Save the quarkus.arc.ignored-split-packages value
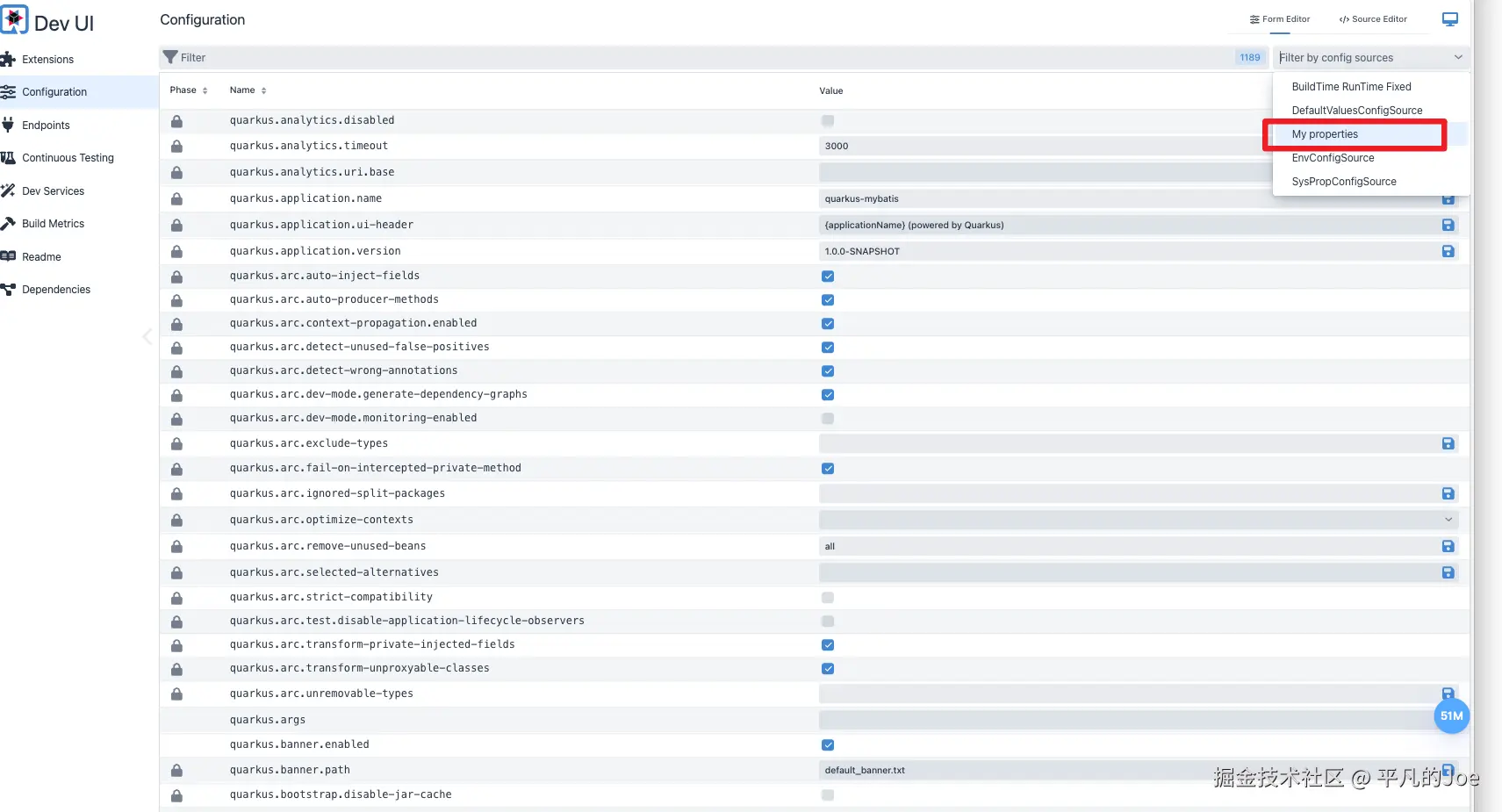This screenshot has height=812, width=1502. point(1448,493)
